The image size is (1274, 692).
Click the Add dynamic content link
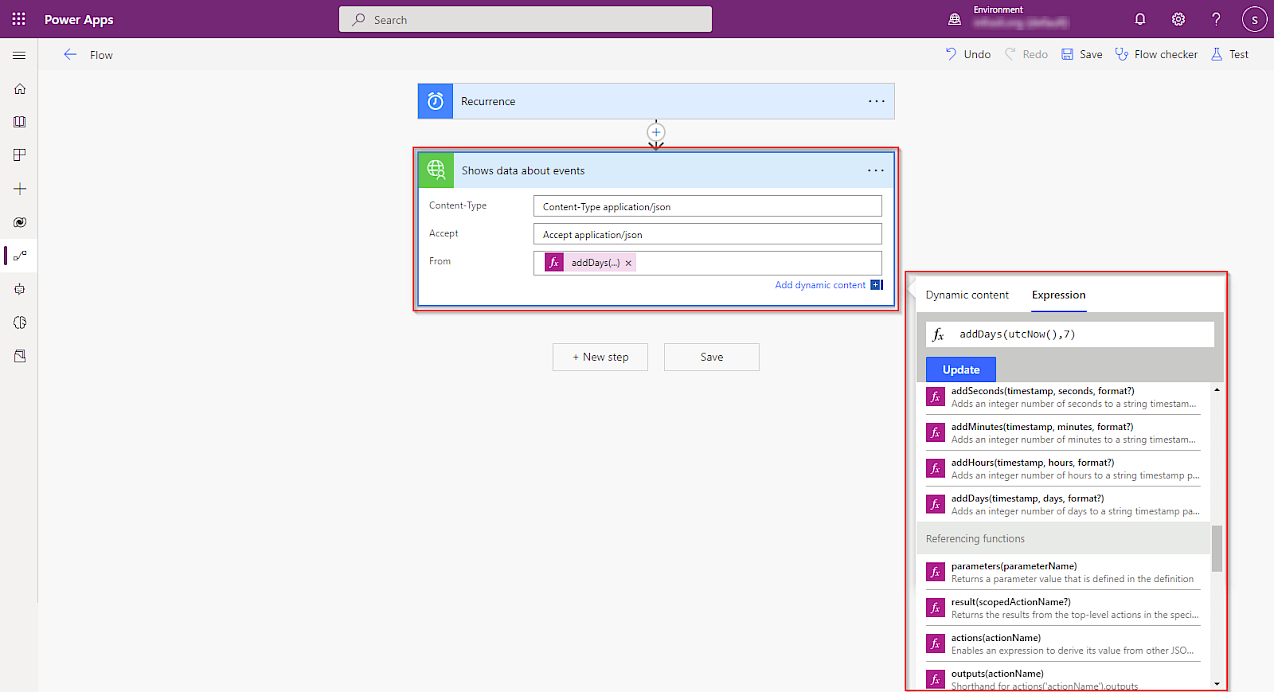coord(820,285)
